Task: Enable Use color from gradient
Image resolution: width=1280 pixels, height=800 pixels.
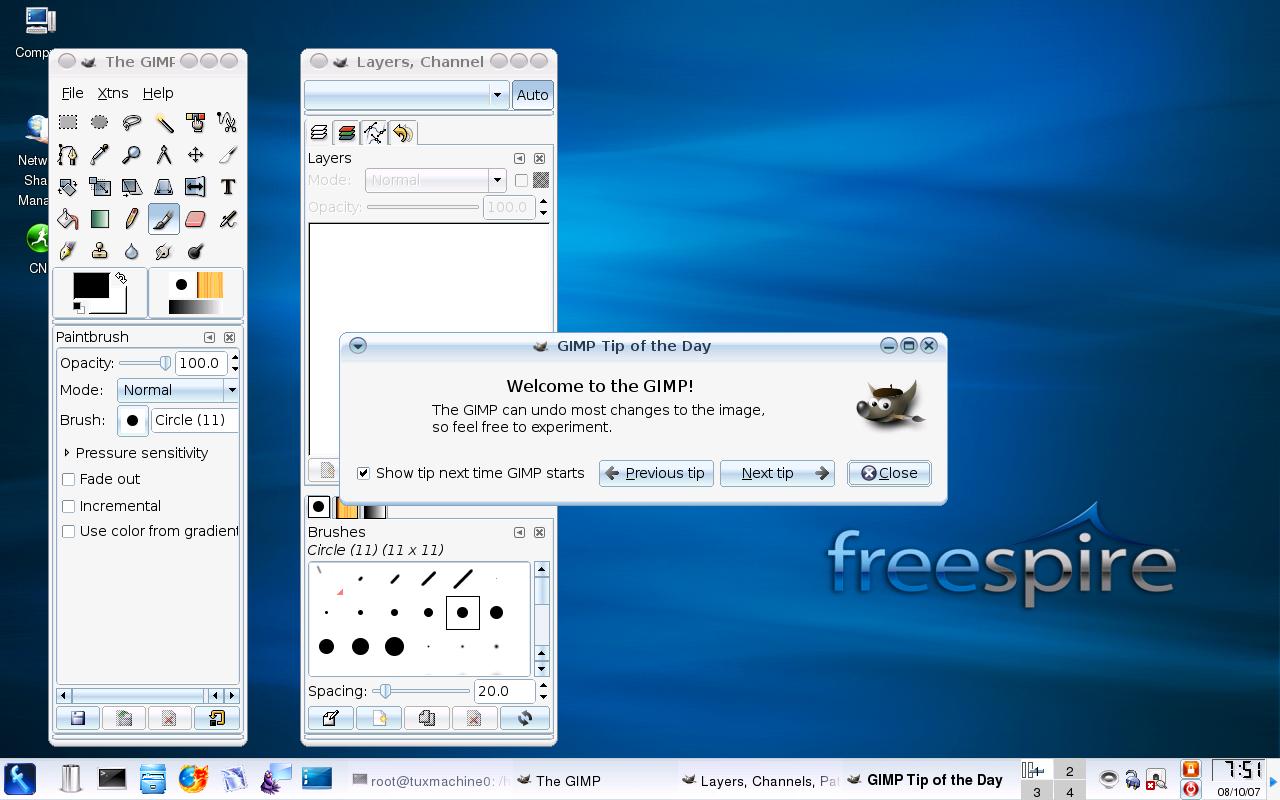Action: click(69, 531)
